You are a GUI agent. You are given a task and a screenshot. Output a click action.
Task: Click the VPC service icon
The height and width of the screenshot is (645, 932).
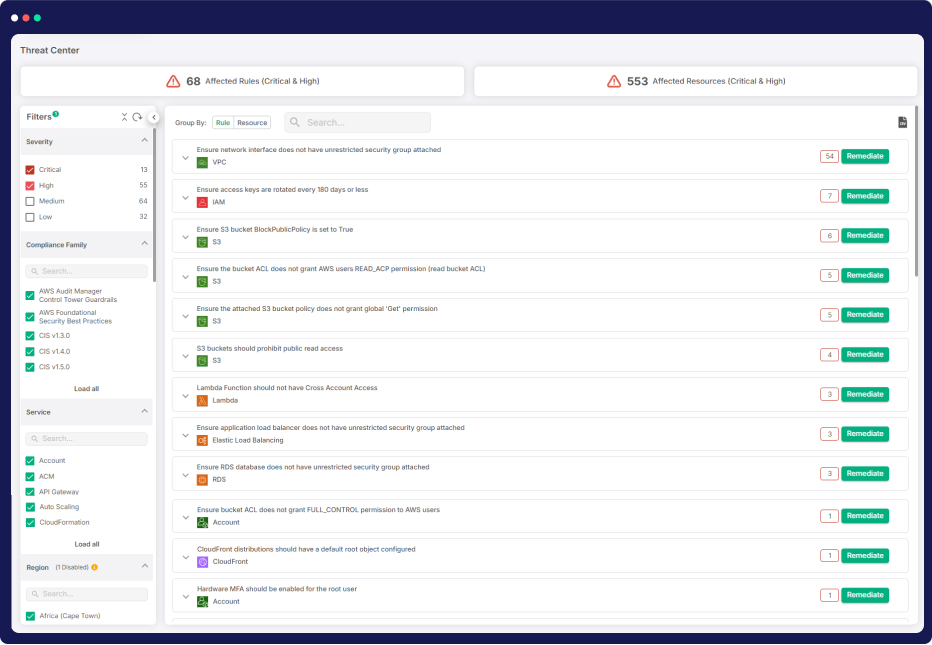(x=202, y=162)
